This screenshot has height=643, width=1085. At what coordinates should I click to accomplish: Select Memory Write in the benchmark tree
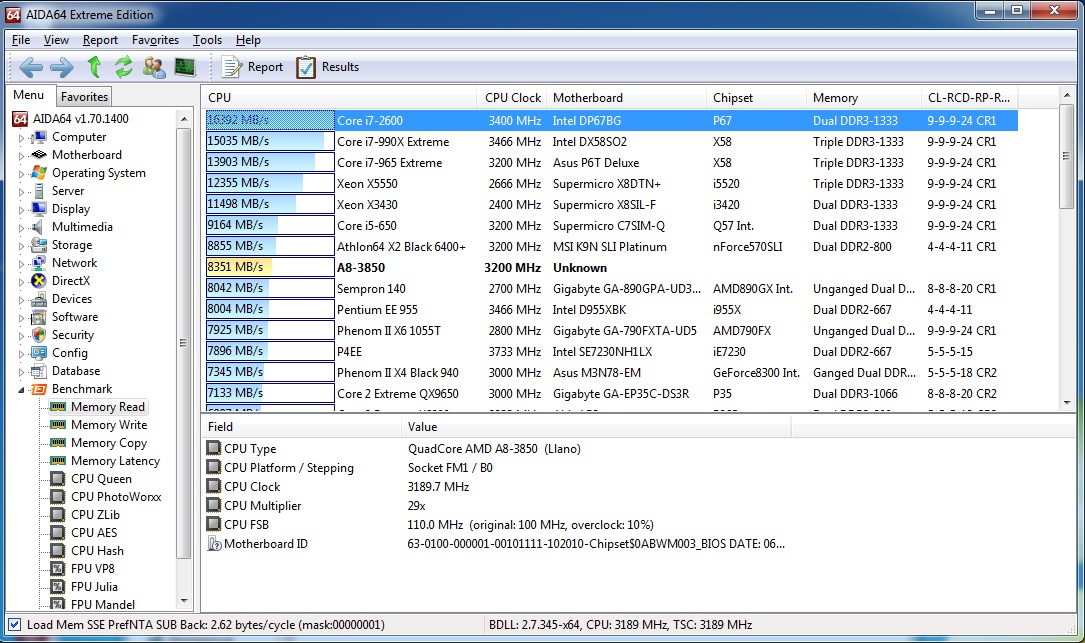(108, 425)
